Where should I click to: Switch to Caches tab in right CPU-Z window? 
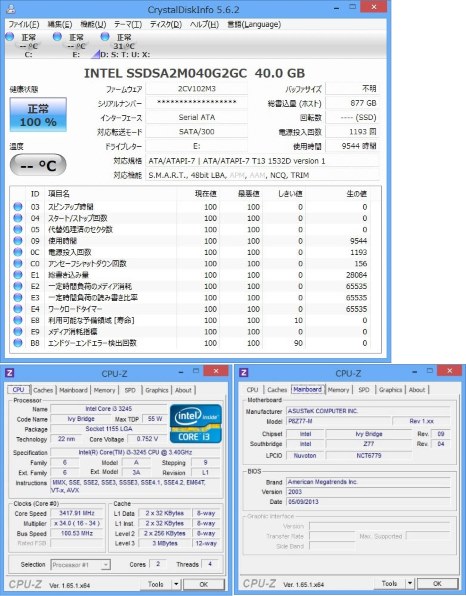coord(277,390)
